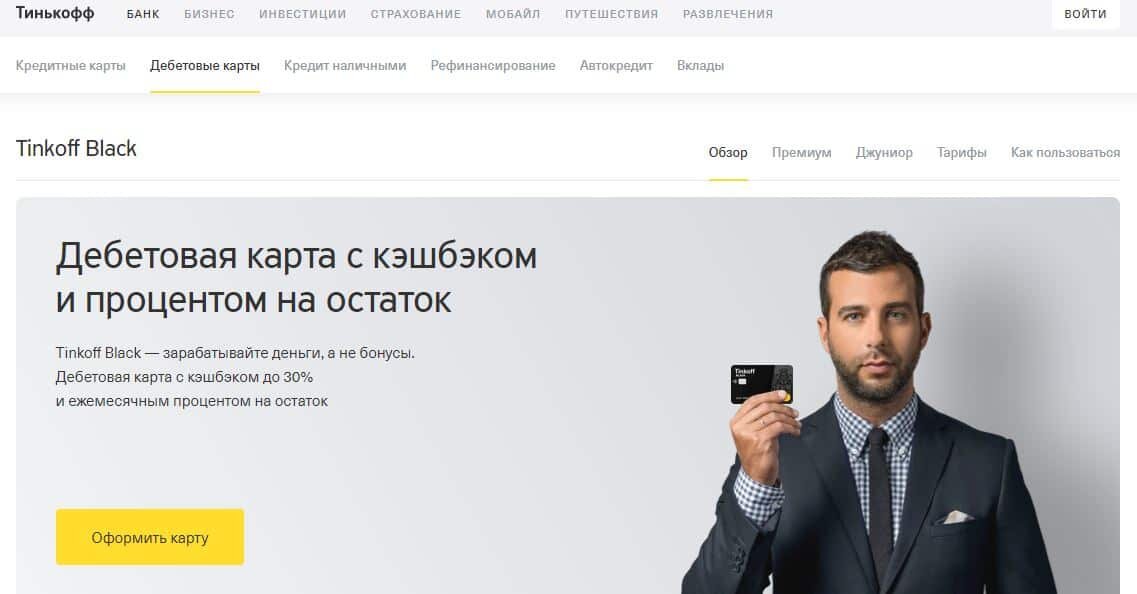
Task: Switch to the Премиум sub-tab
Action: (x=801, y=152)
